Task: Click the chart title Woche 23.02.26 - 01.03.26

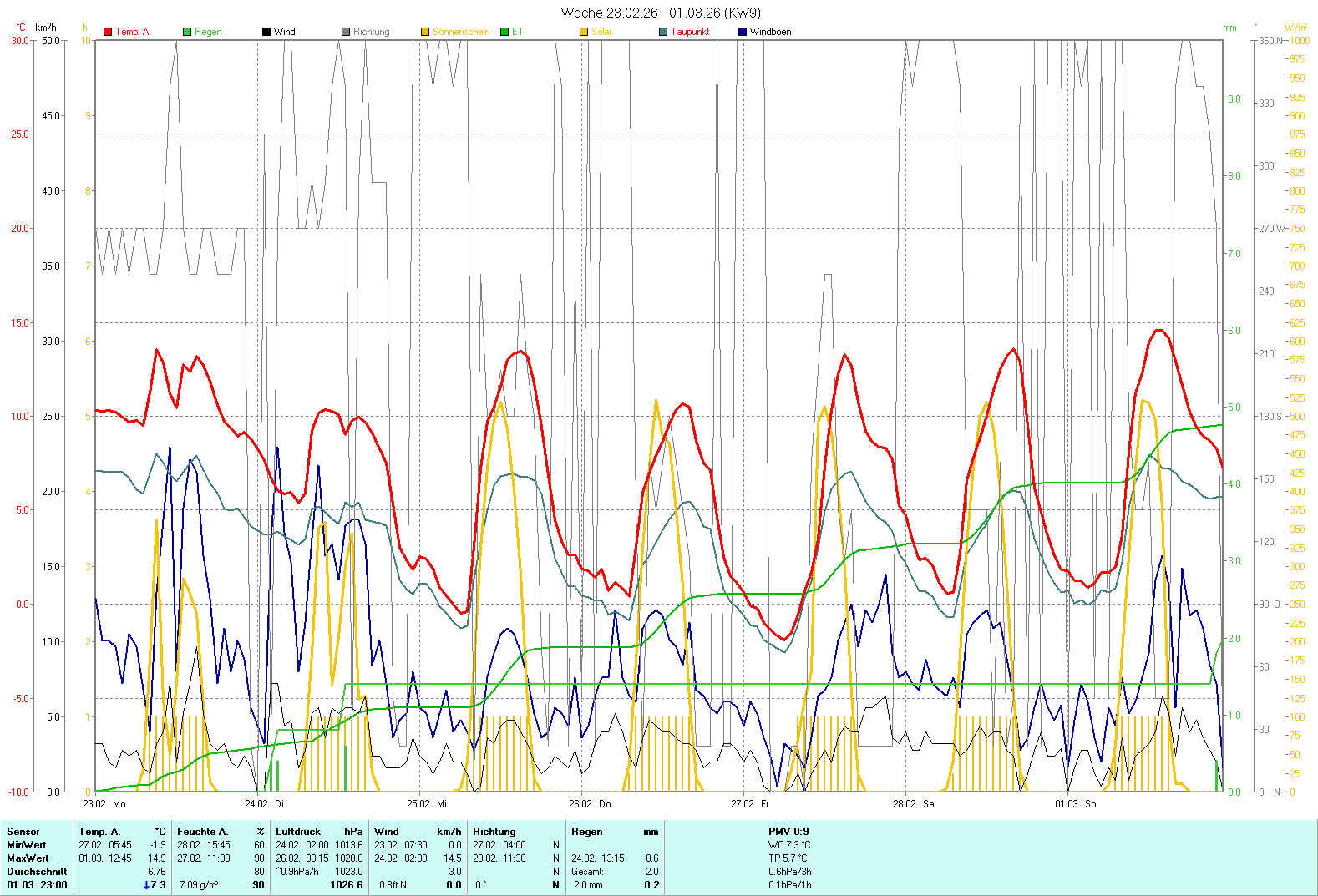Action: [x=660, y=13]
